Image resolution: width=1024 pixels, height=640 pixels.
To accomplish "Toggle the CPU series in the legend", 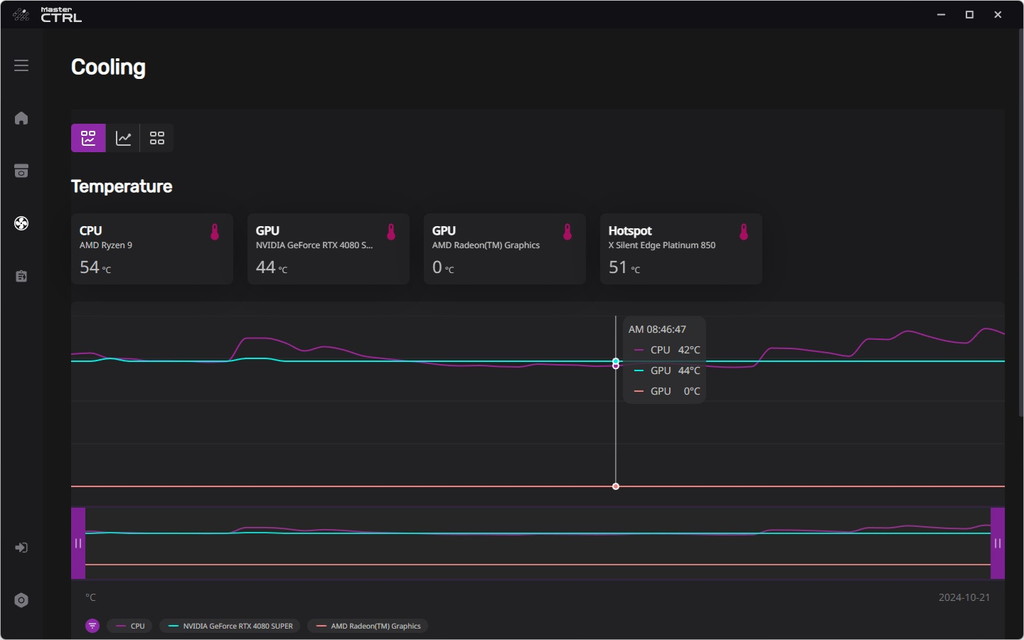I will click(130, 626).
